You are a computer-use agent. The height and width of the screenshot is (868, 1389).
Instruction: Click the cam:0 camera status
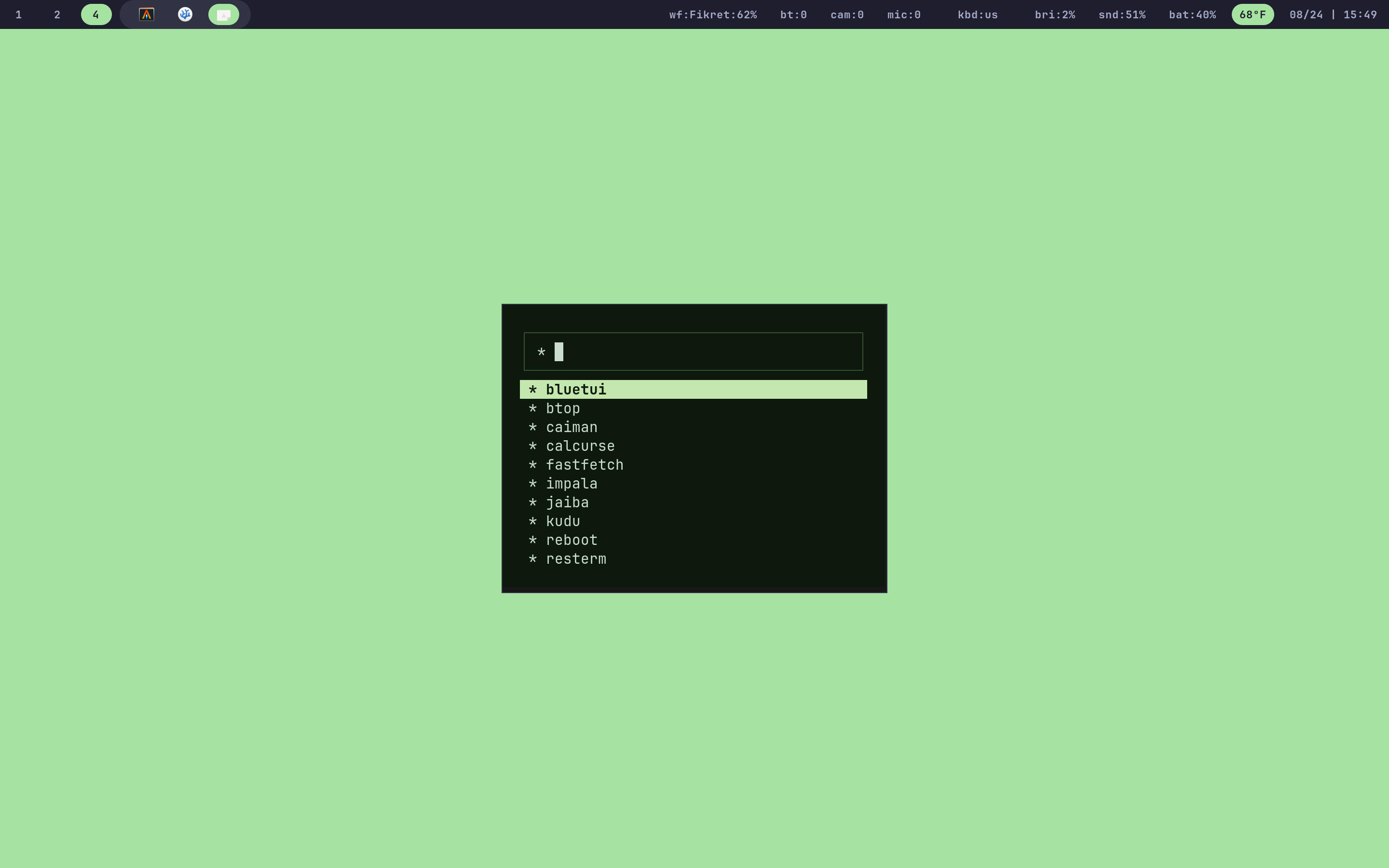pyautogui.click(x=846, y=14)
